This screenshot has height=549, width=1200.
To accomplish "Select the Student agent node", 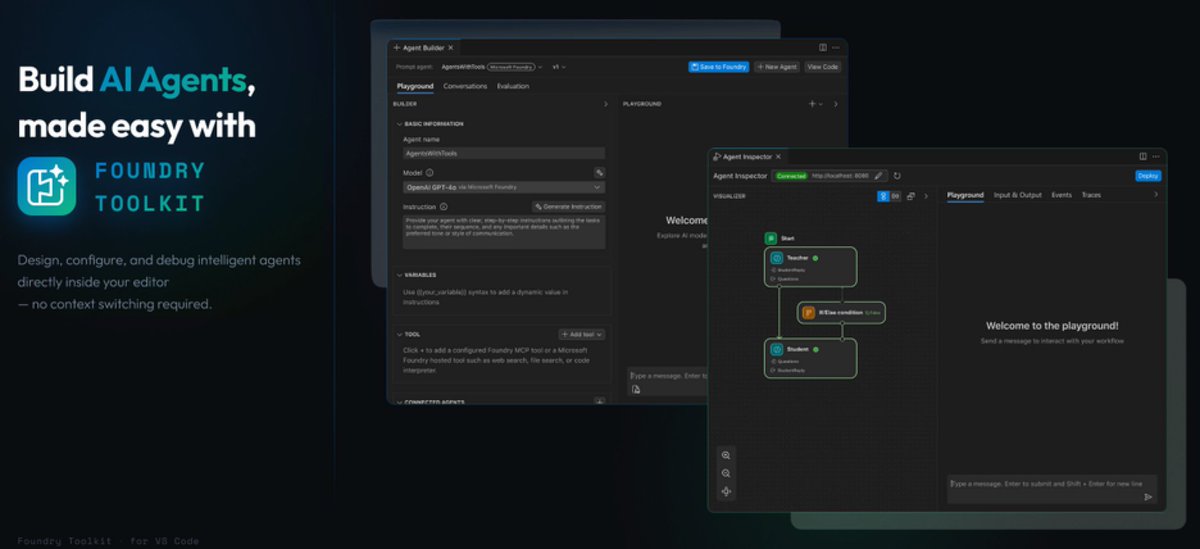I will 811,358.
